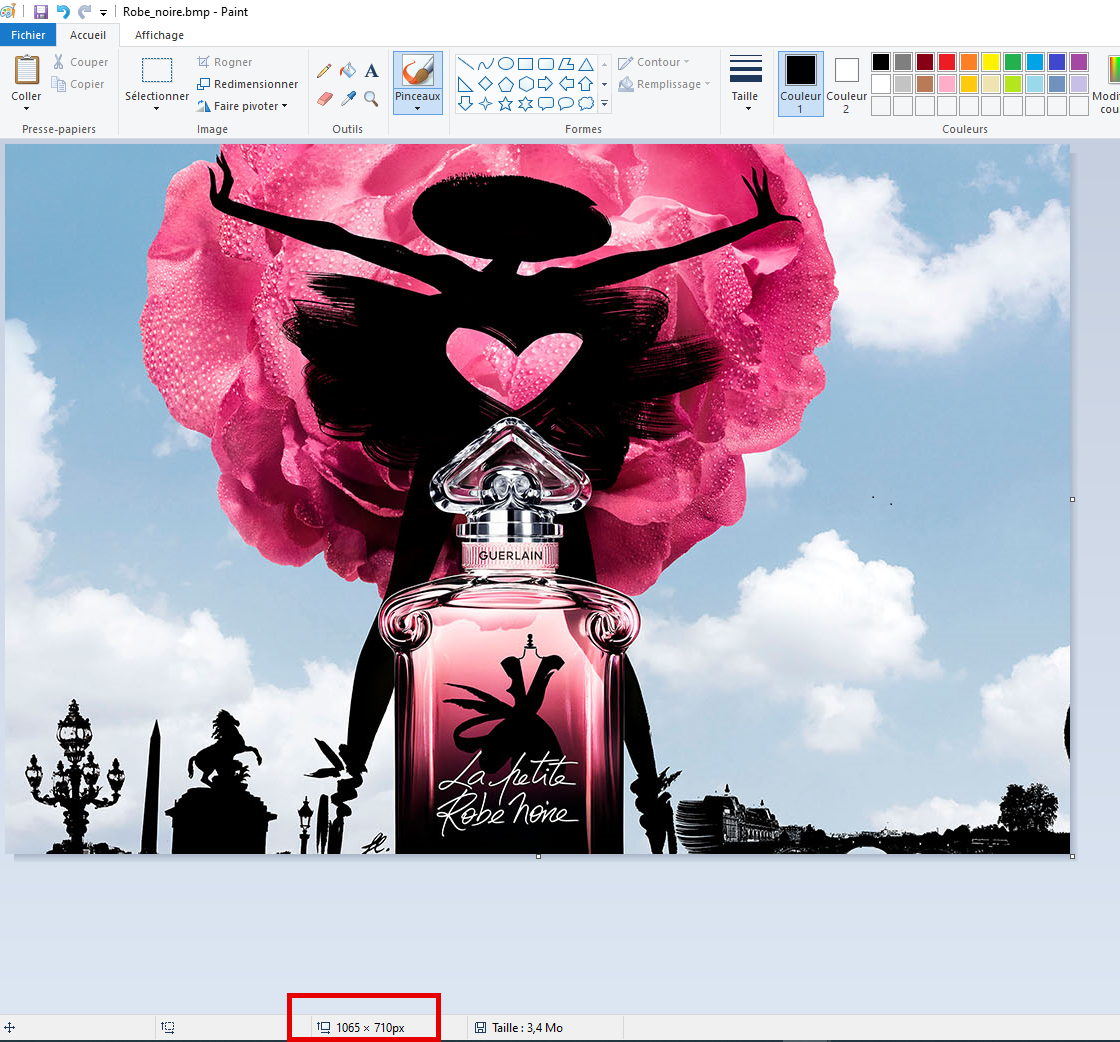Viewport: 1120px width, 1042px height.
Task: Select the Couleur 1 box
Action: tap(801, 84)
